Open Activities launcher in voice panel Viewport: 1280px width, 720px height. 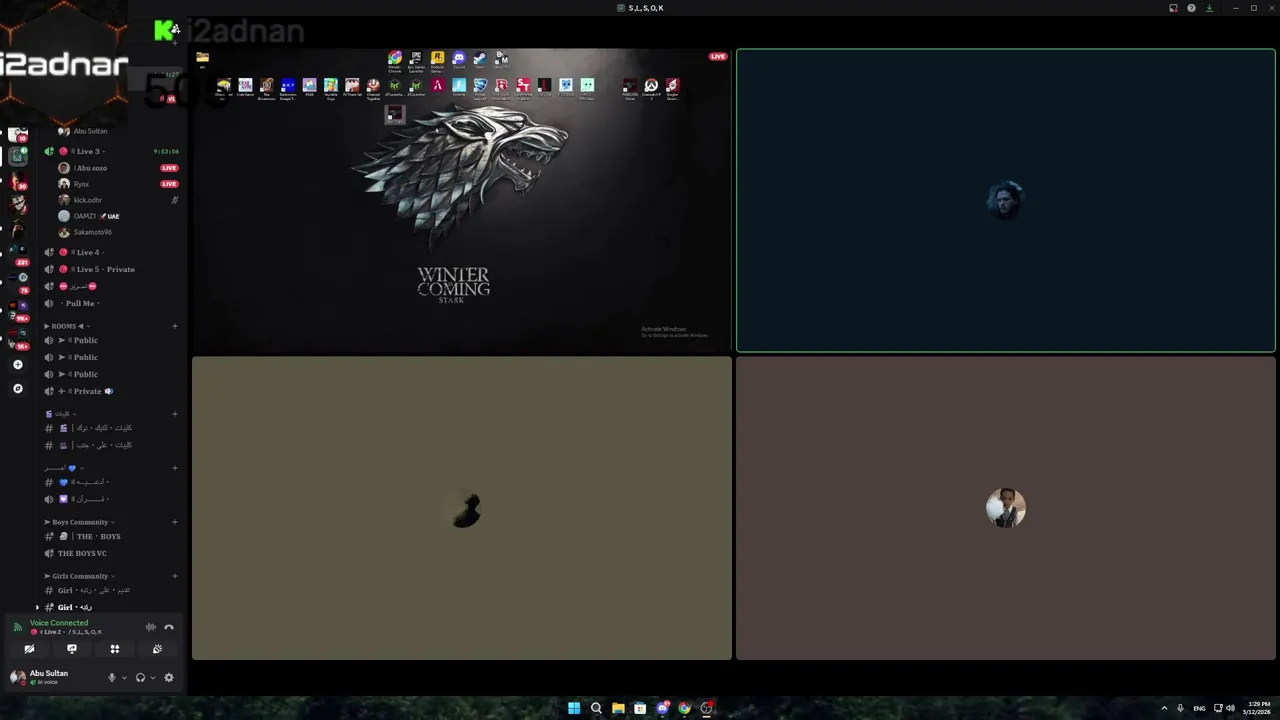pos(115,649)
